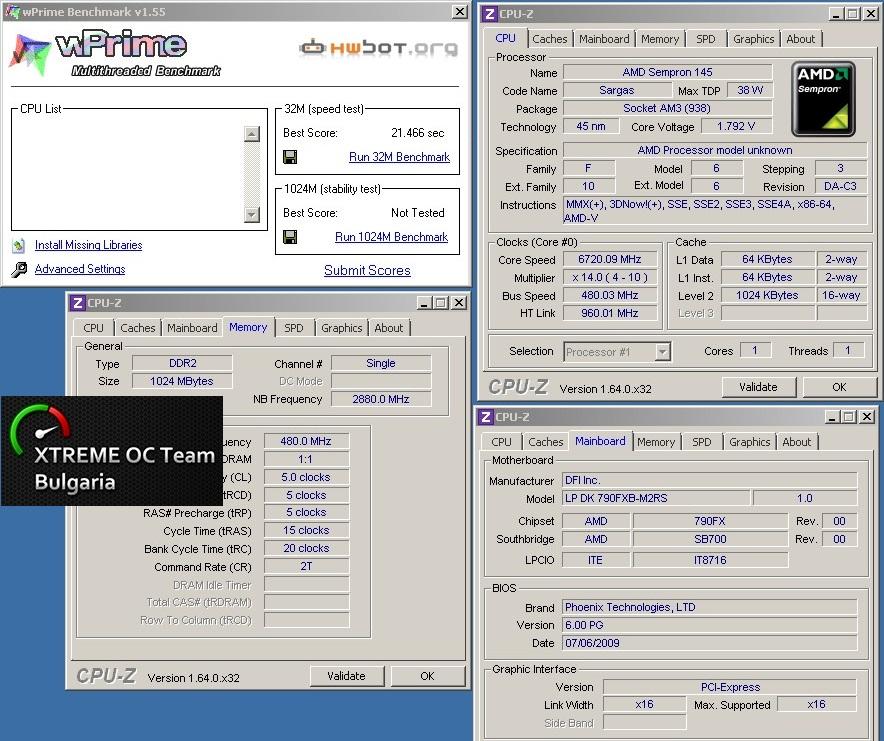Click the AMD Sempron logo in CPU-Z
Viewport: 884px width, 741px height.
pos(823,99)
